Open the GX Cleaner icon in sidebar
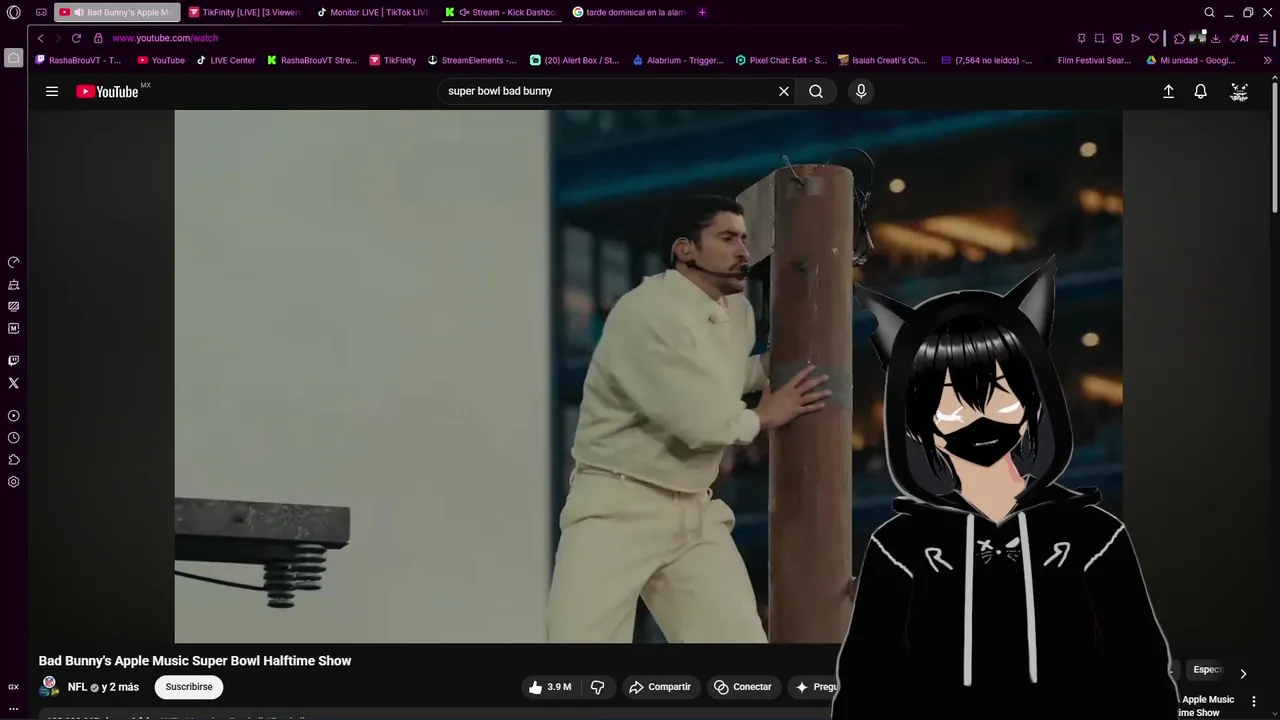Viewport: 1280px width, 720px height. 13,285
